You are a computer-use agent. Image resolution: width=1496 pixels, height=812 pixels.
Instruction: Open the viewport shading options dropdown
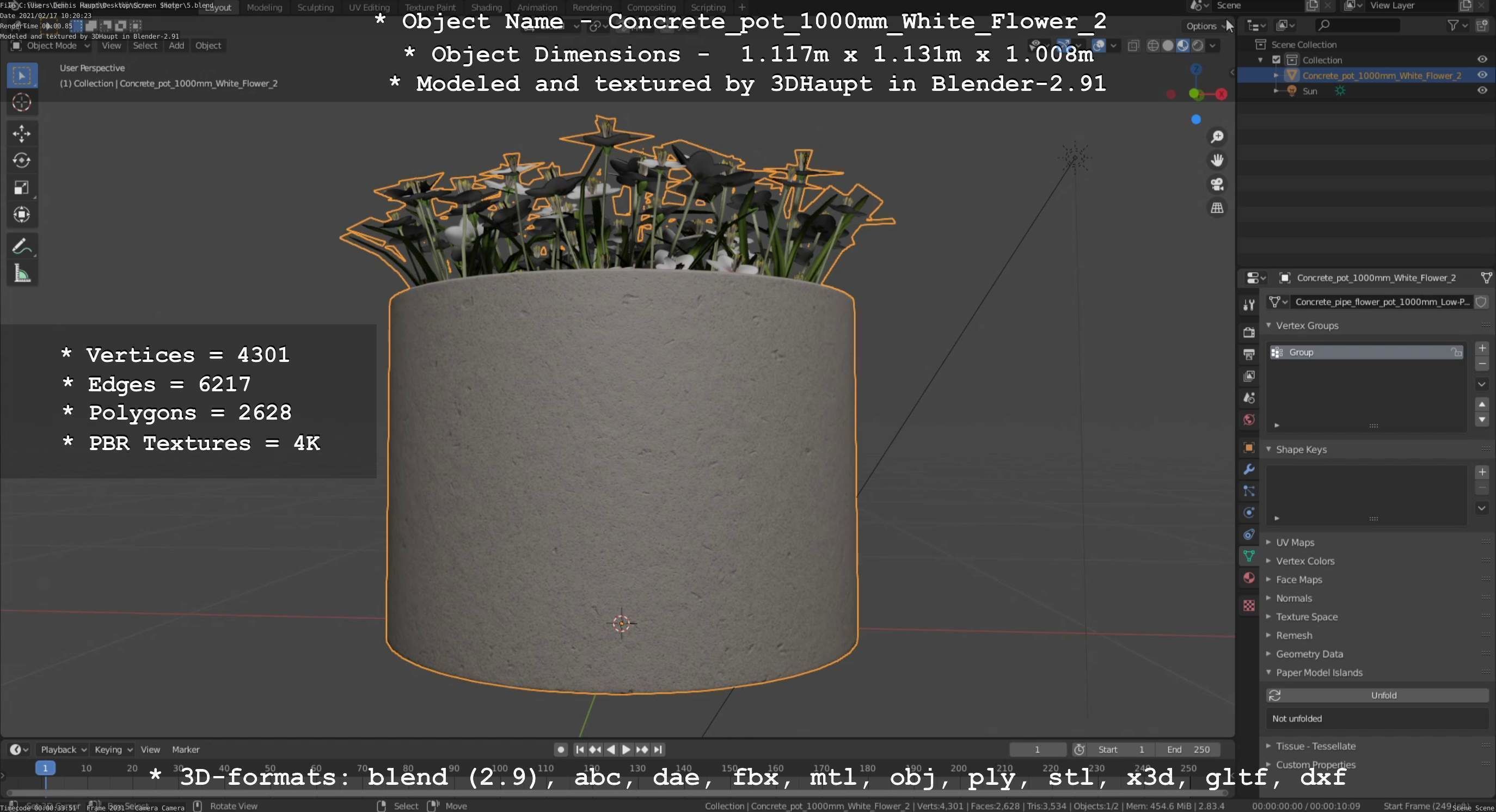click(x=1212, y=46)
